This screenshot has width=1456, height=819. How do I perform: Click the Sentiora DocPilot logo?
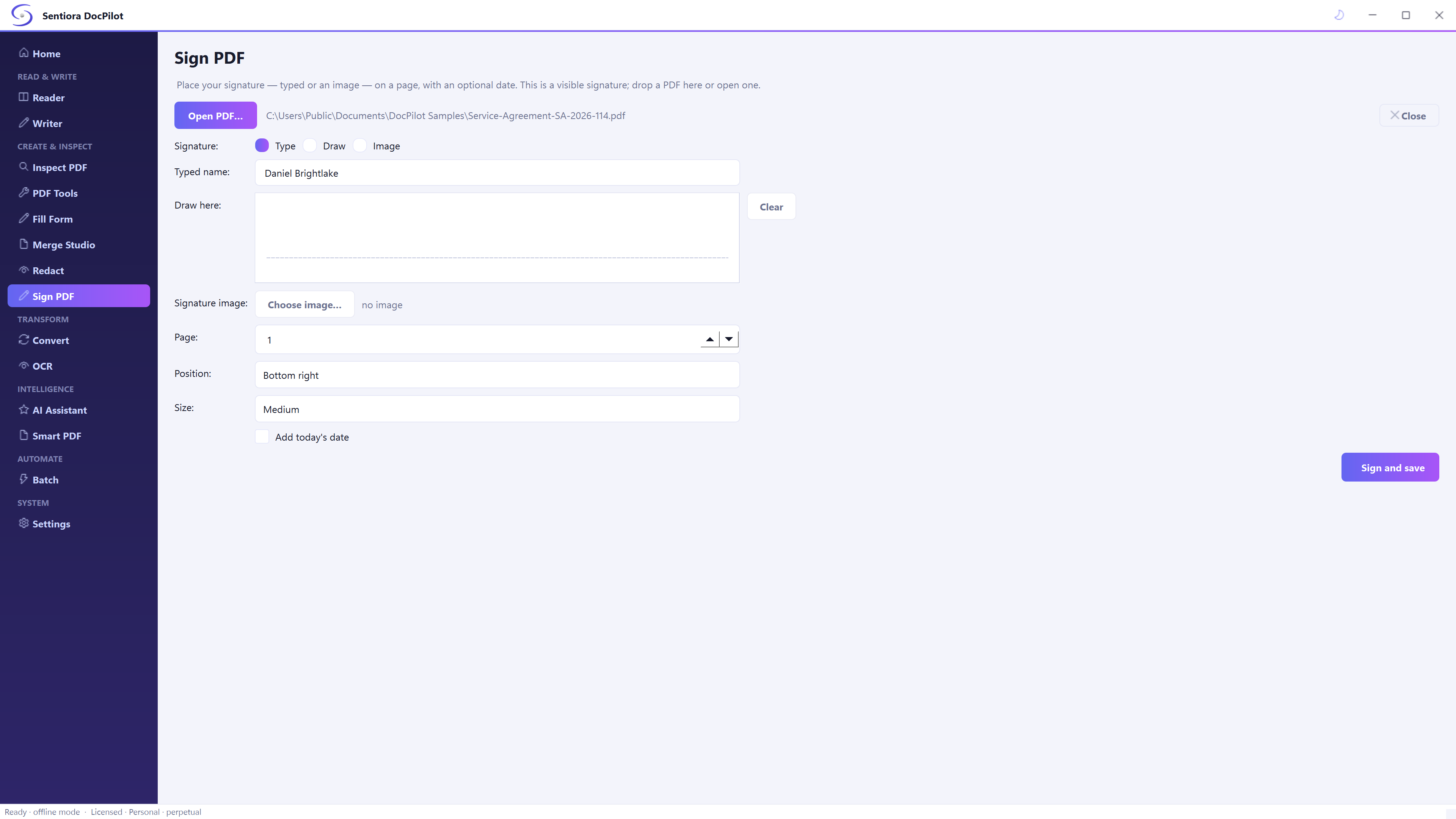click(22, 15)
